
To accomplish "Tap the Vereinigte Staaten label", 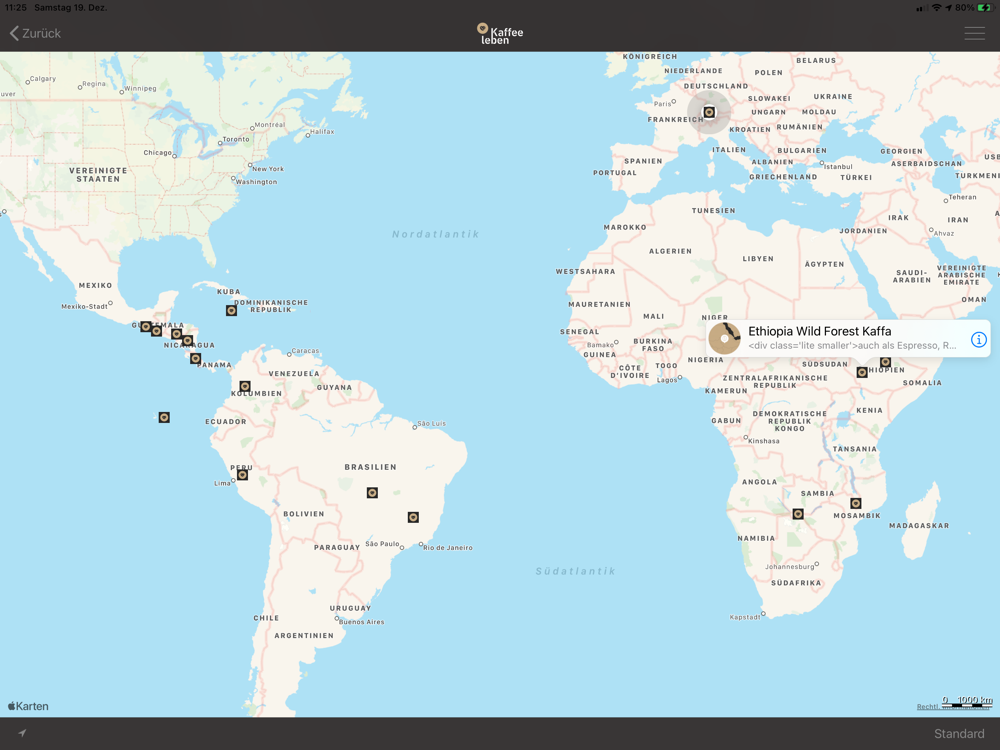I will (x=98, y=175).
